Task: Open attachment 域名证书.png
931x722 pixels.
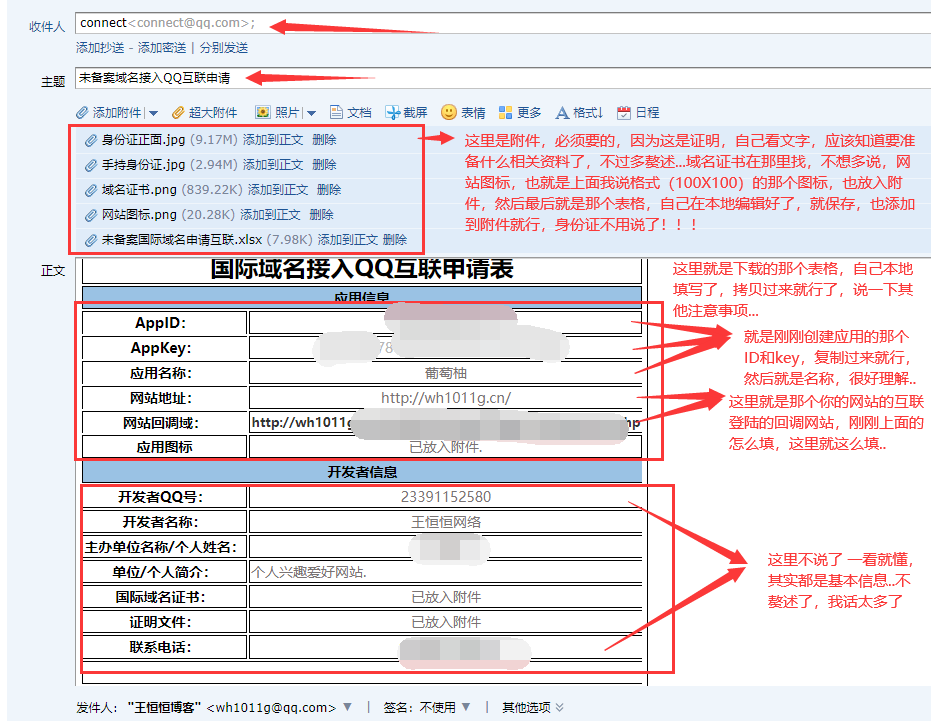Action: pyautogui.click(x=139, y=190)
